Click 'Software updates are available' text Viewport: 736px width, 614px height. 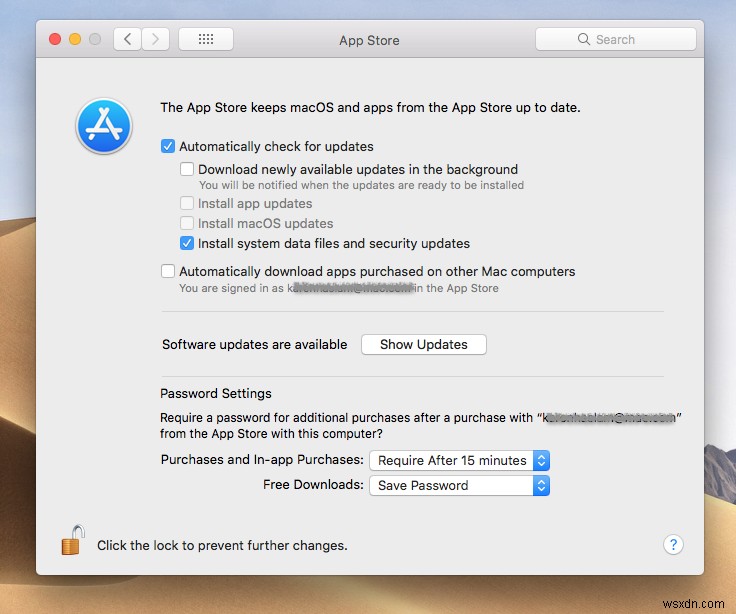click(254, 345)
